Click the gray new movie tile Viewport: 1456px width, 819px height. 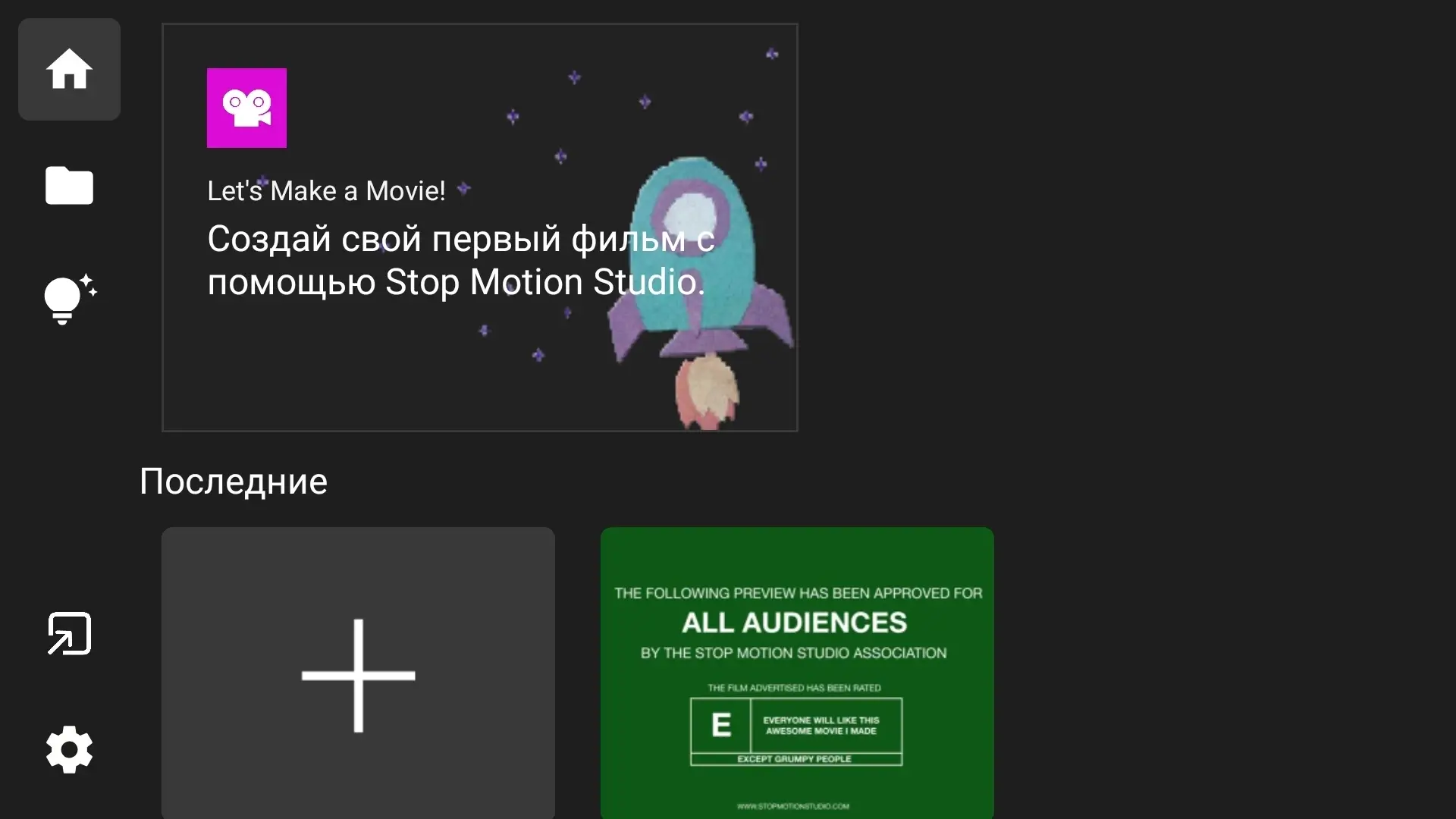pos(358,673)
